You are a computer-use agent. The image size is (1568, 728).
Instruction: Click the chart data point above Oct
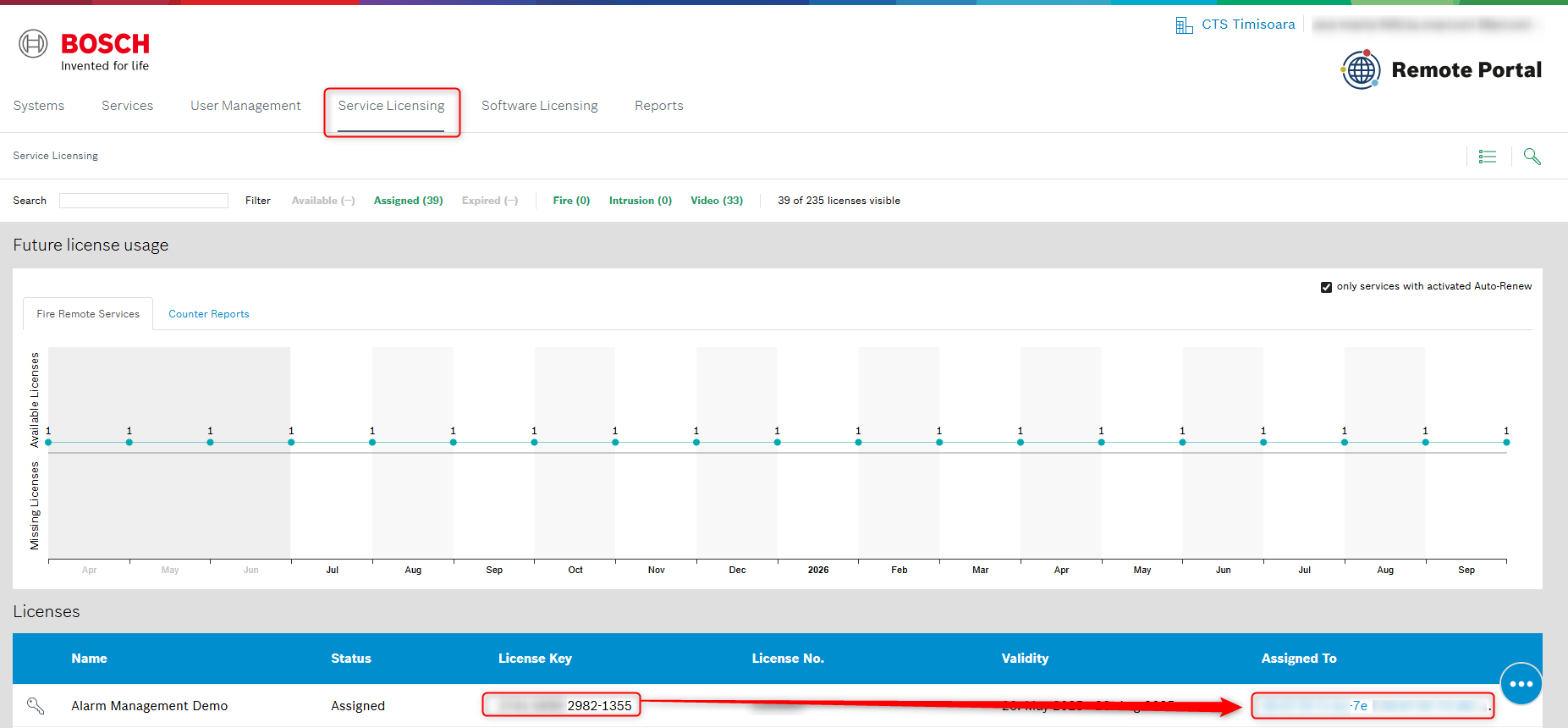click(534, 442)
